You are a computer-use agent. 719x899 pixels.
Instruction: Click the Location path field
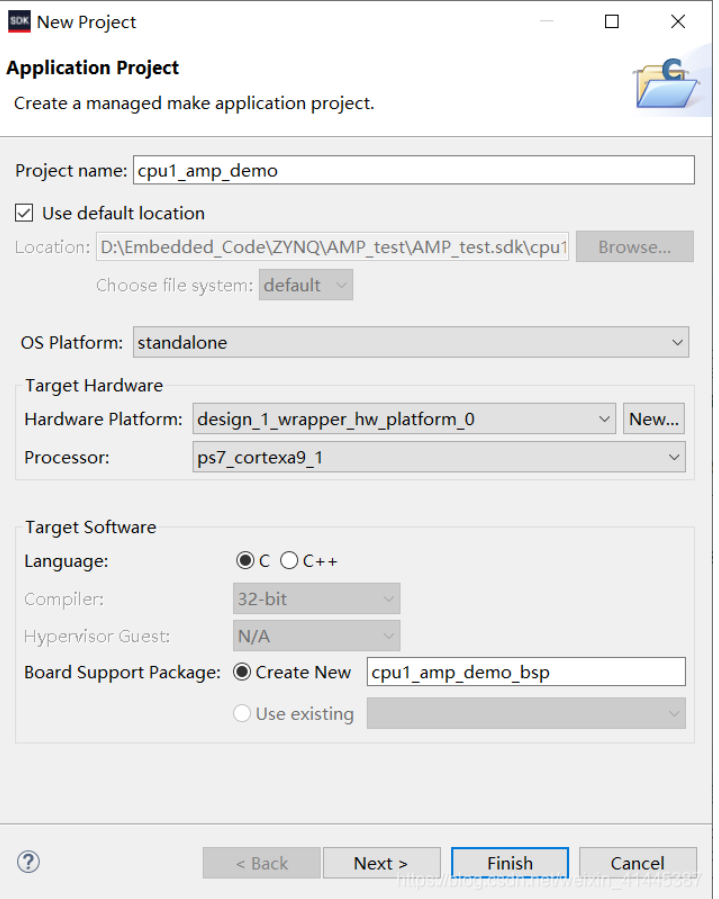(x=333, y=247)
